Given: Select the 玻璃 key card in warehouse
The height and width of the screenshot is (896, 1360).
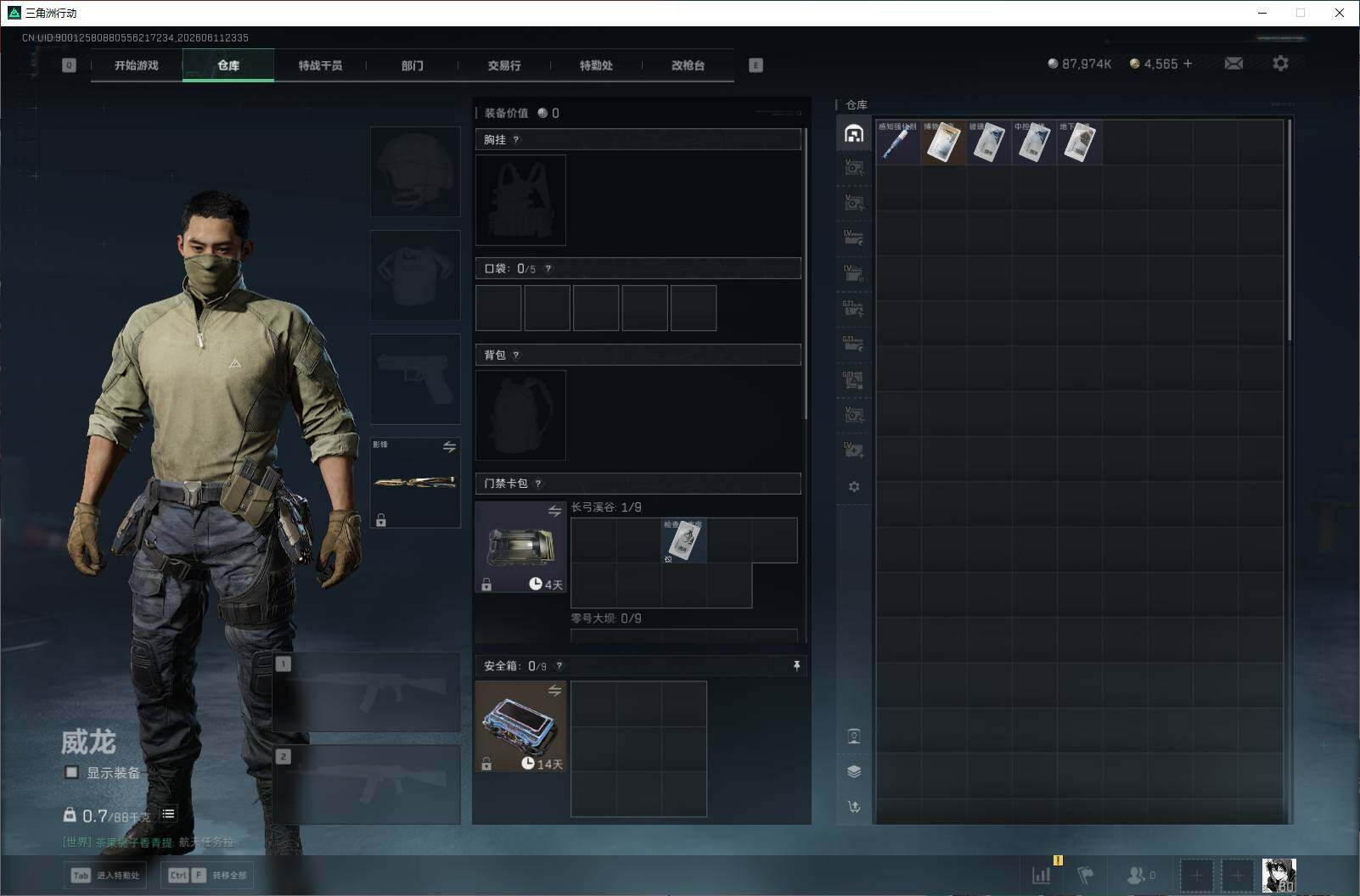Looking at the screenshot, I should click(989, 142).
